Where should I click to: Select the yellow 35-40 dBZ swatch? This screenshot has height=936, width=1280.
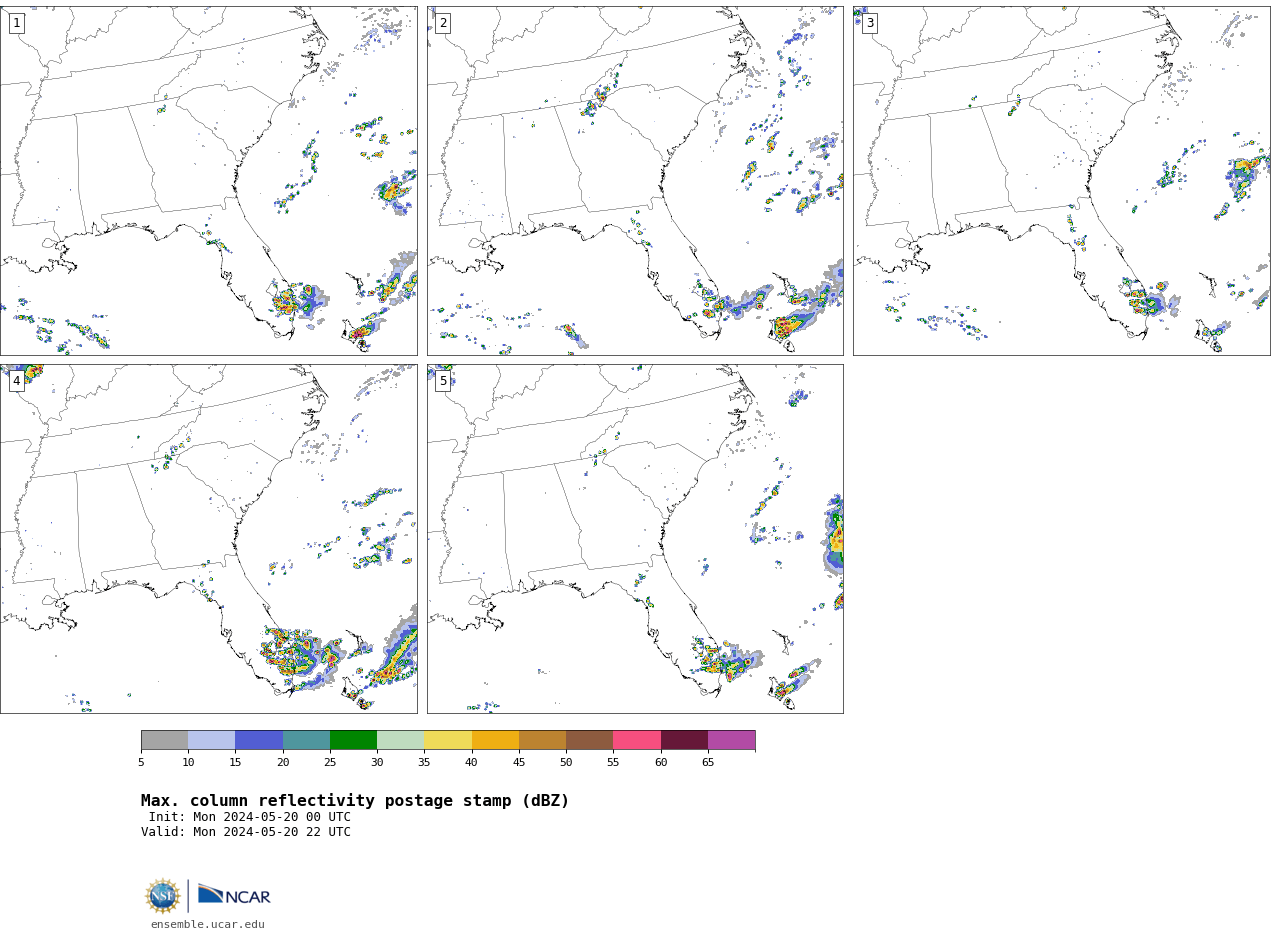[x=448, y=740]
